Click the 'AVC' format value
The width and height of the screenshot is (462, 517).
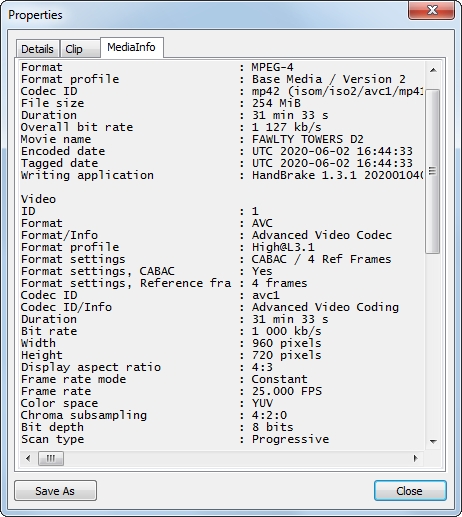coord(262,223)
